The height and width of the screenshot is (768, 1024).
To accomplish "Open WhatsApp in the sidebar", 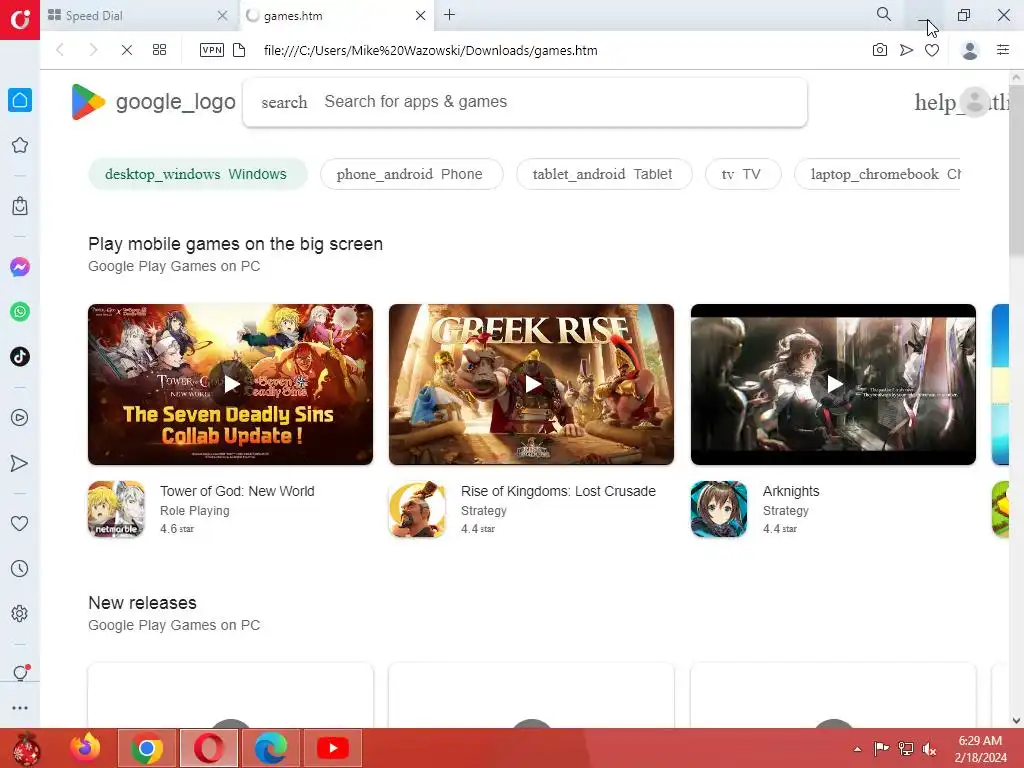I will tap(20, 312).
